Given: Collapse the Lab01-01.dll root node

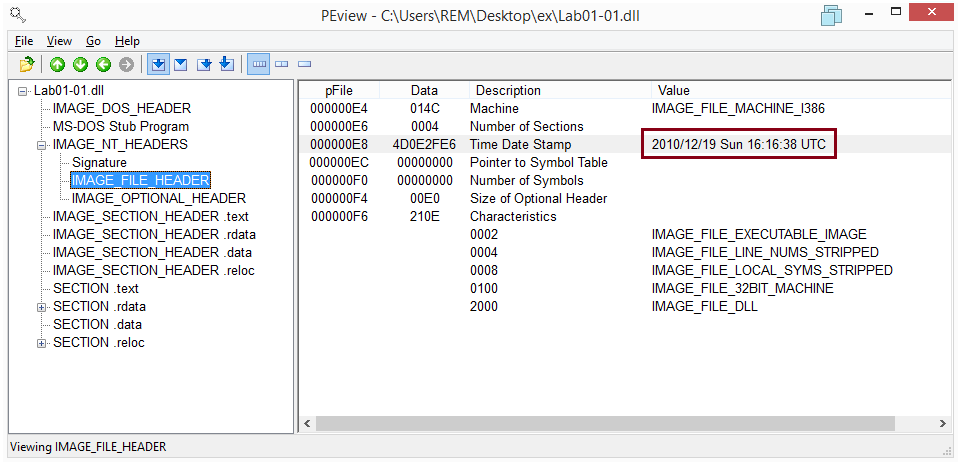Looking at the screenshot, I should (24, 91).
